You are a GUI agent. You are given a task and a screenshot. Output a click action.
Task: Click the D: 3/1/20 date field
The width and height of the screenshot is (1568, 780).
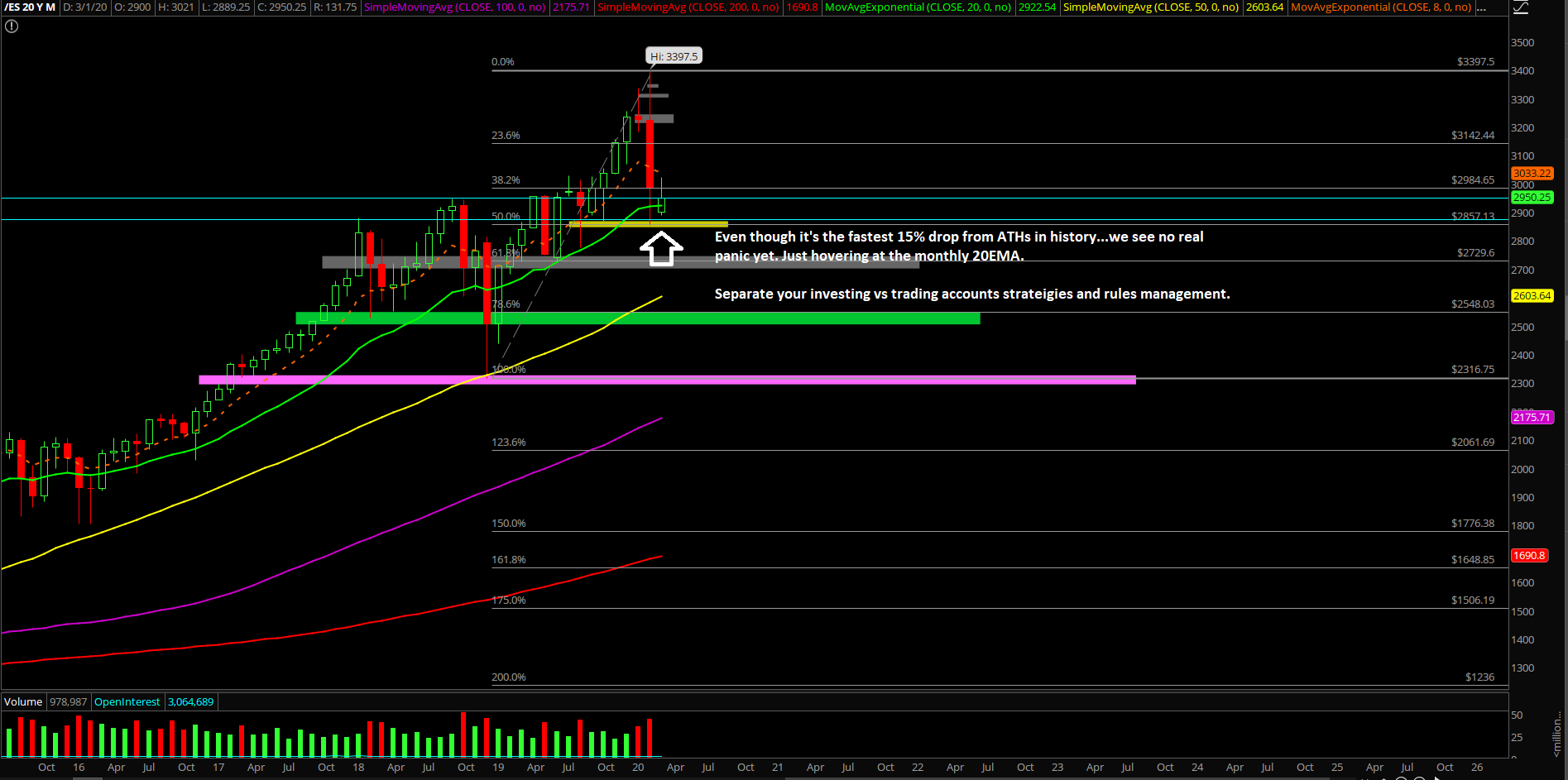coord(85,7)
